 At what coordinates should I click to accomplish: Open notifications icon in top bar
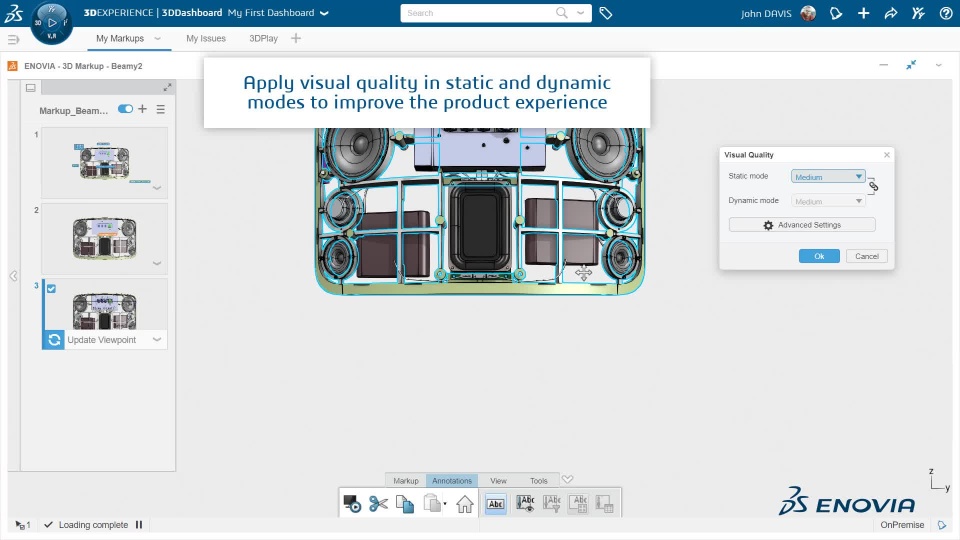[x=836, y=13]
